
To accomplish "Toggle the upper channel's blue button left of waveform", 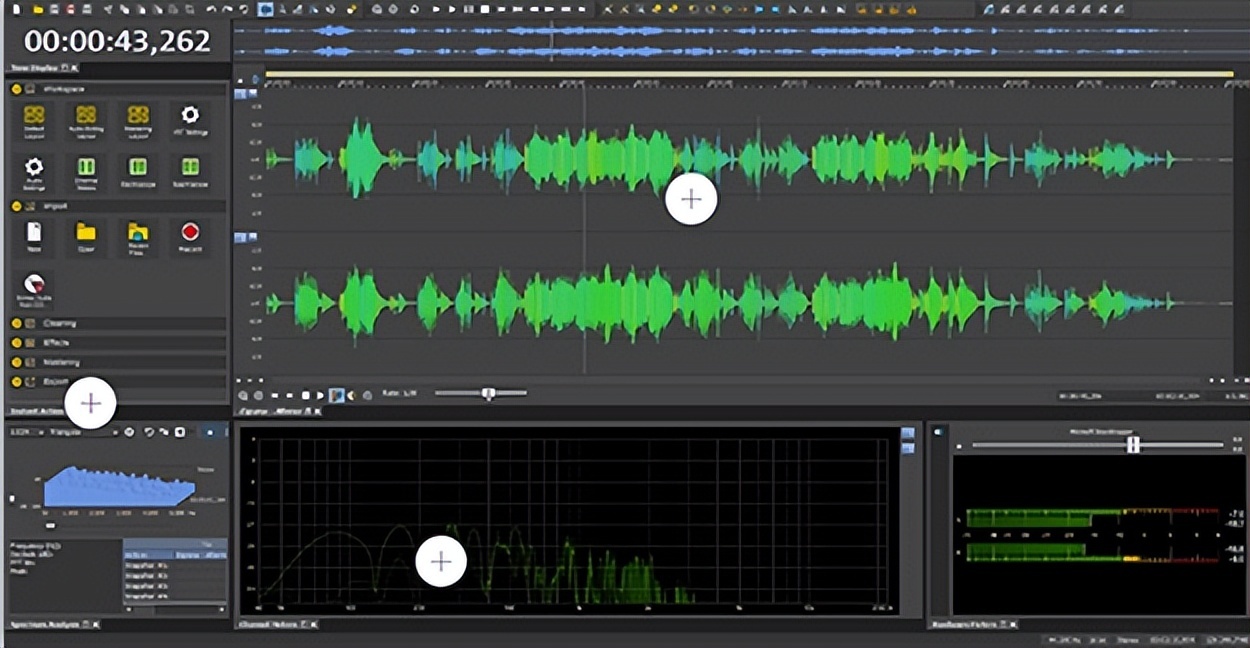I will (x=240, y=94).
